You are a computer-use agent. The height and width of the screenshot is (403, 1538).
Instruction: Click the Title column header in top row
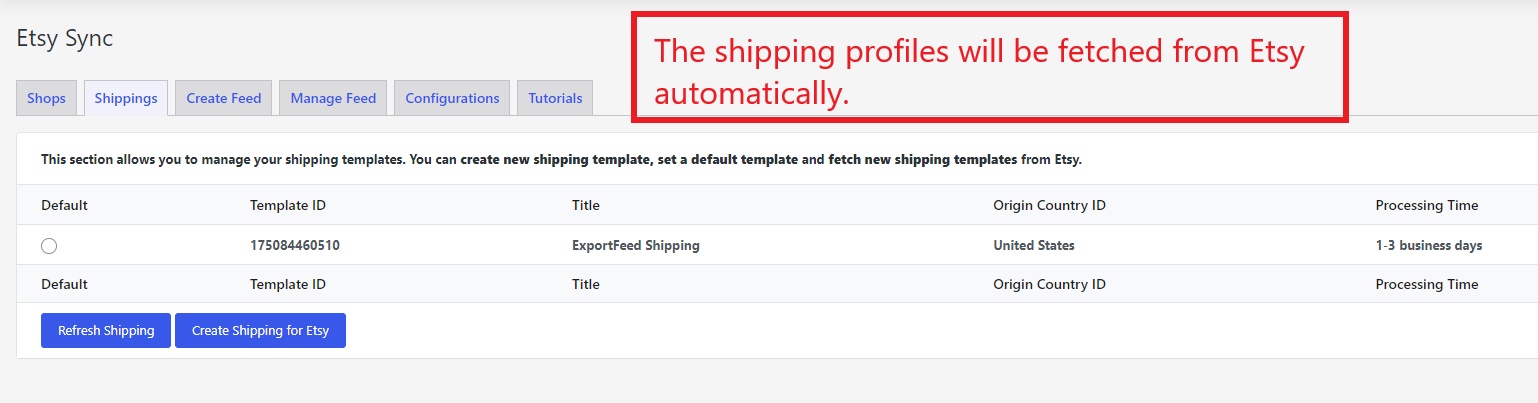pos(585,205)
